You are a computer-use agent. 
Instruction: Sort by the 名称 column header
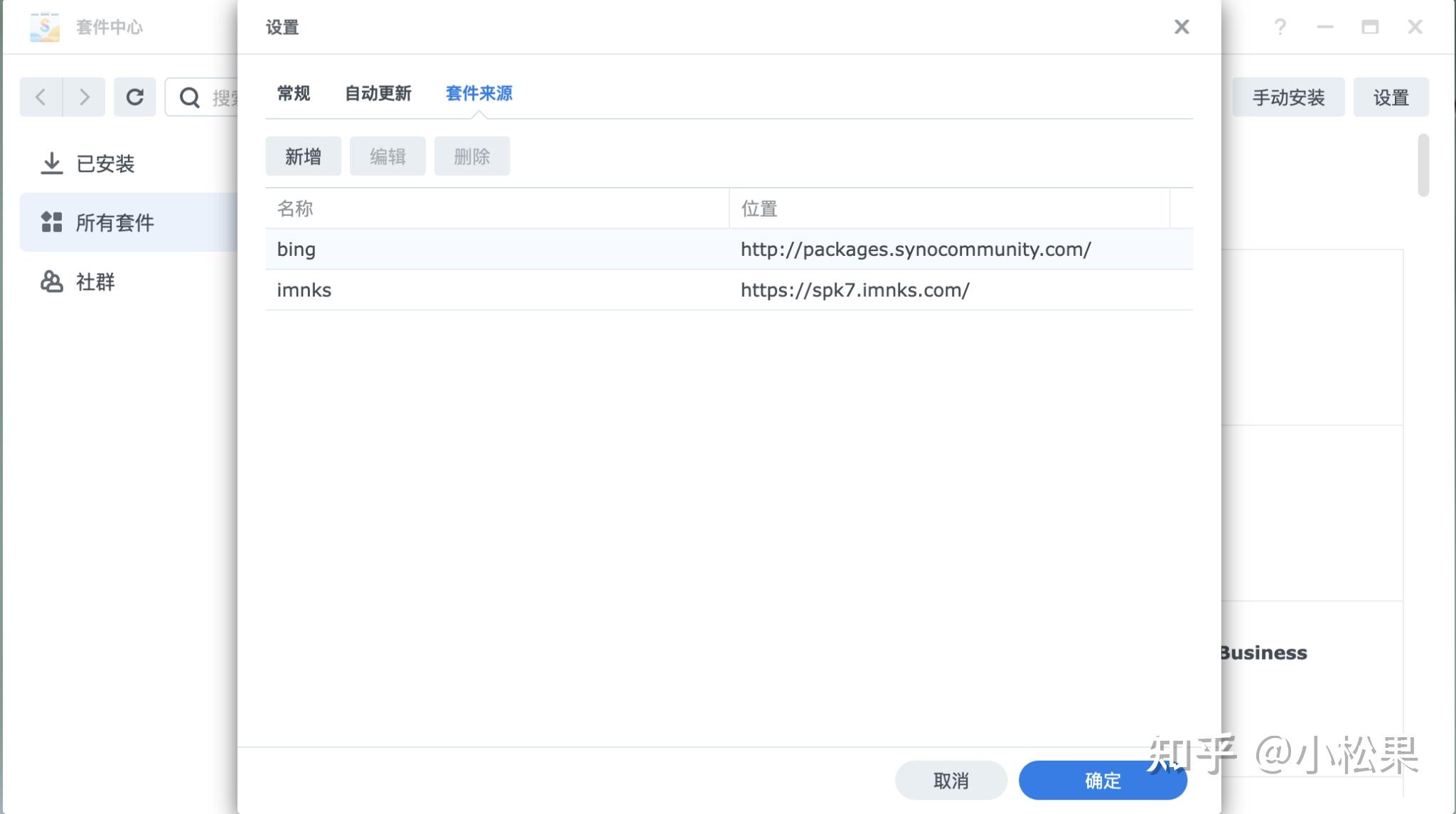[x=497, y=208]
